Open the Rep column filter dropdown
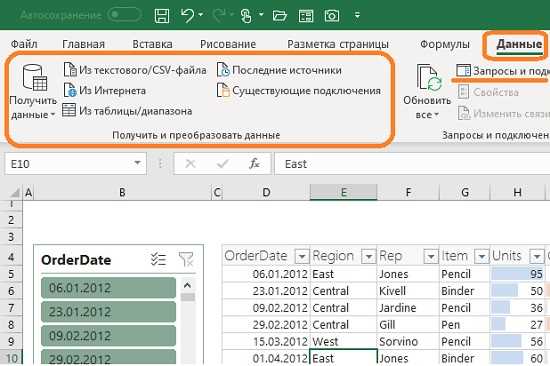550x366 pixels. pyautogui.click(x=431, y=257)
